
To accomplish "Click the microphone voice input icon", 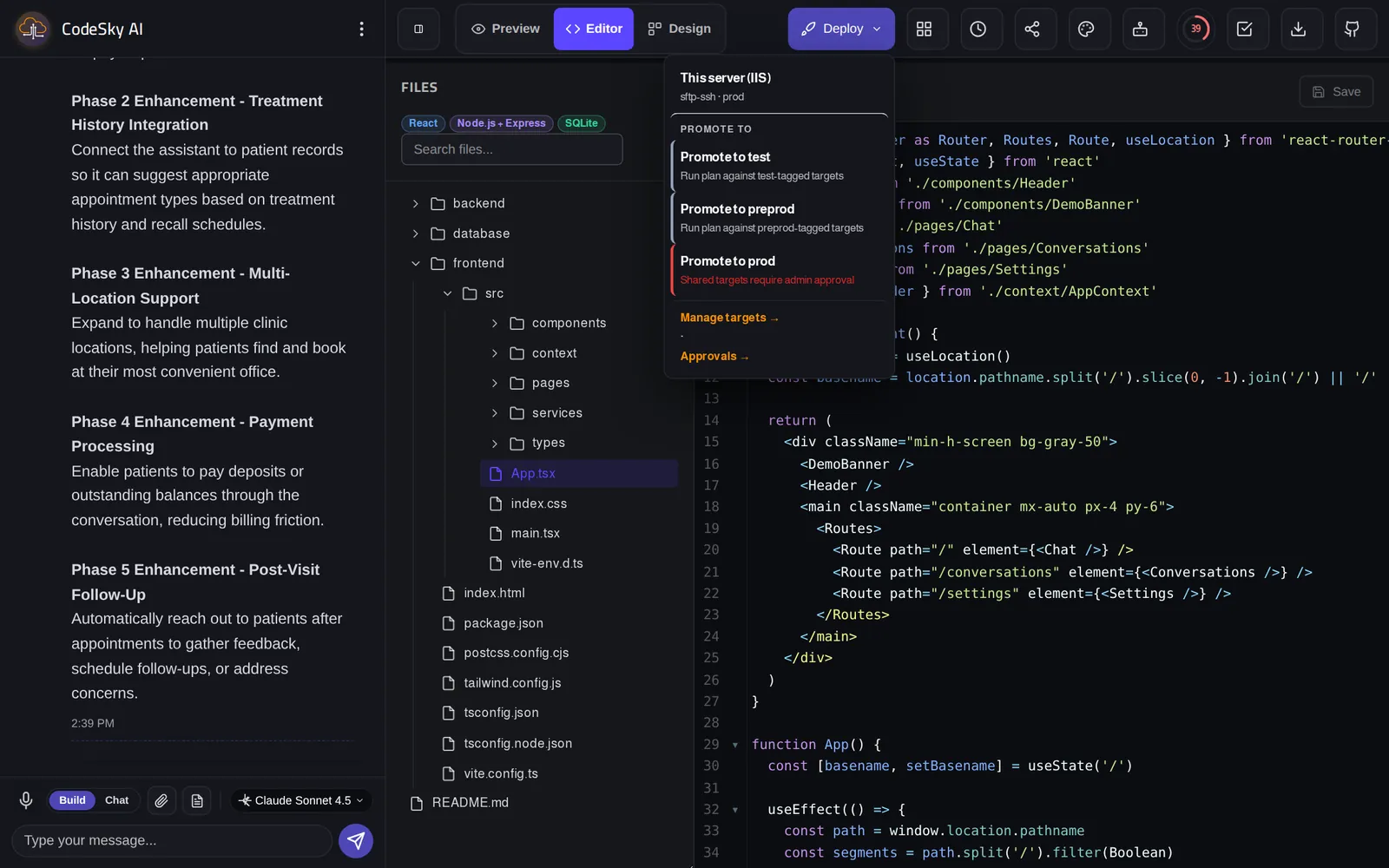I will pyautogui.click(x=26, y=800).
